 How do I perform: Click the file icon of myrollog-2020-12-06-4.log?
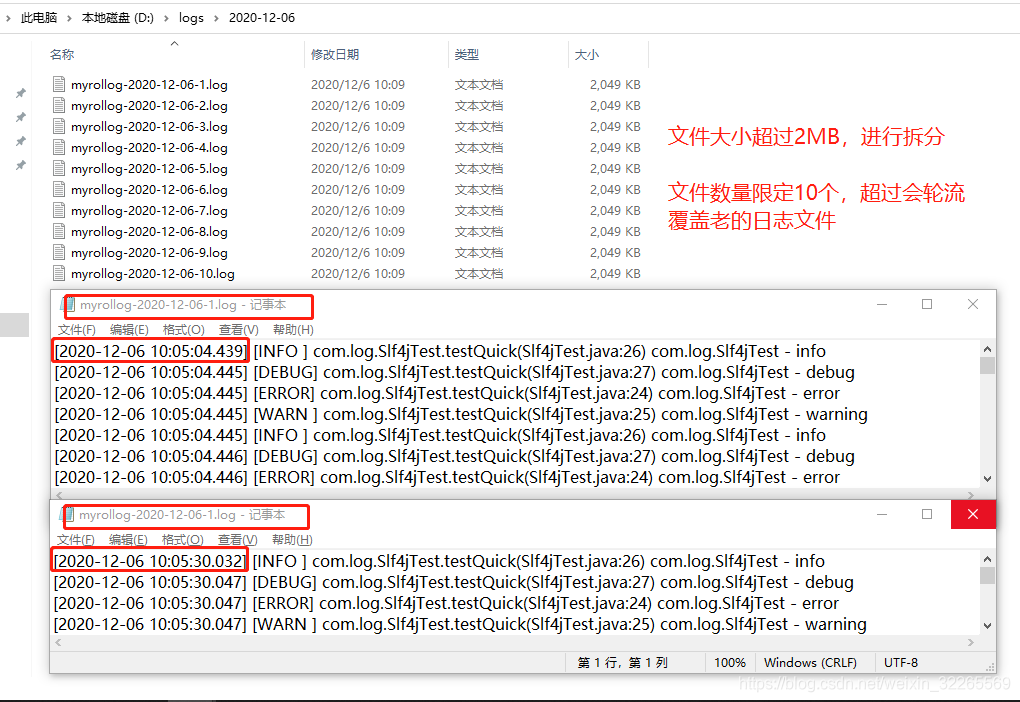pos(59,147)
